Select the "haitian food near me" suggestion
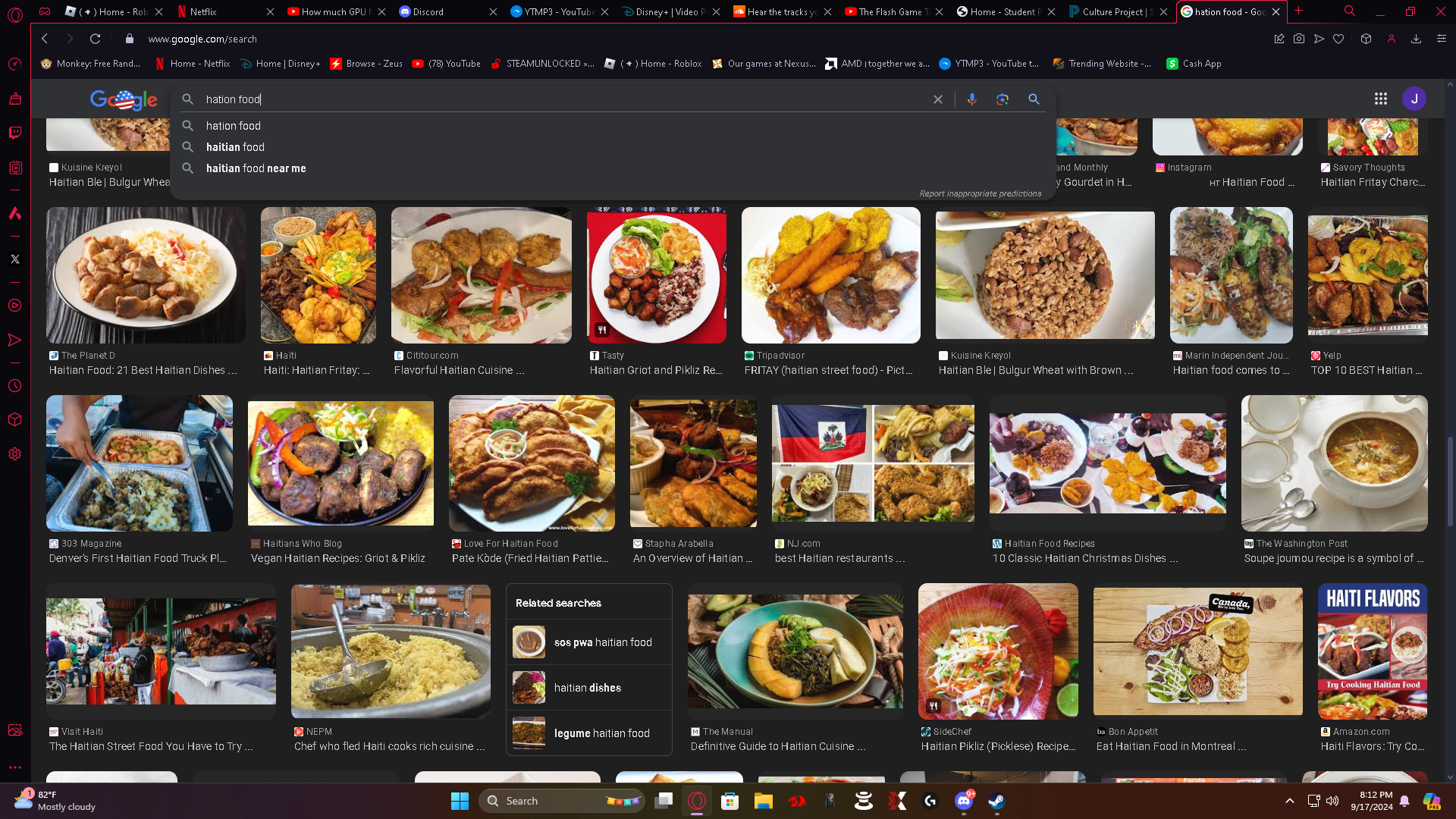Viewport: 1456px width, 819px height. point(256,168)
